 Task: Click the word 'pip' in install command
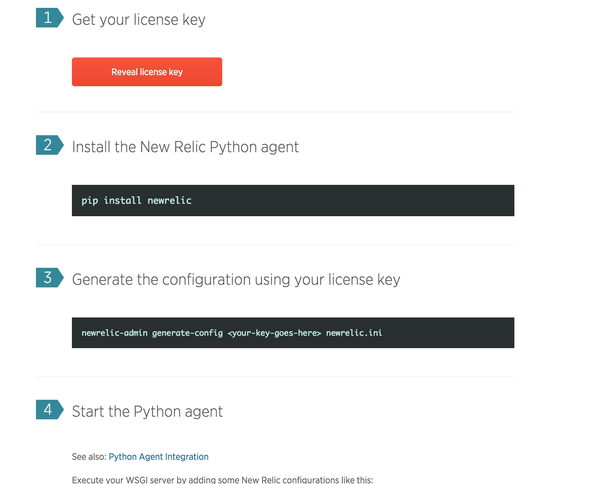click(90, 201)
